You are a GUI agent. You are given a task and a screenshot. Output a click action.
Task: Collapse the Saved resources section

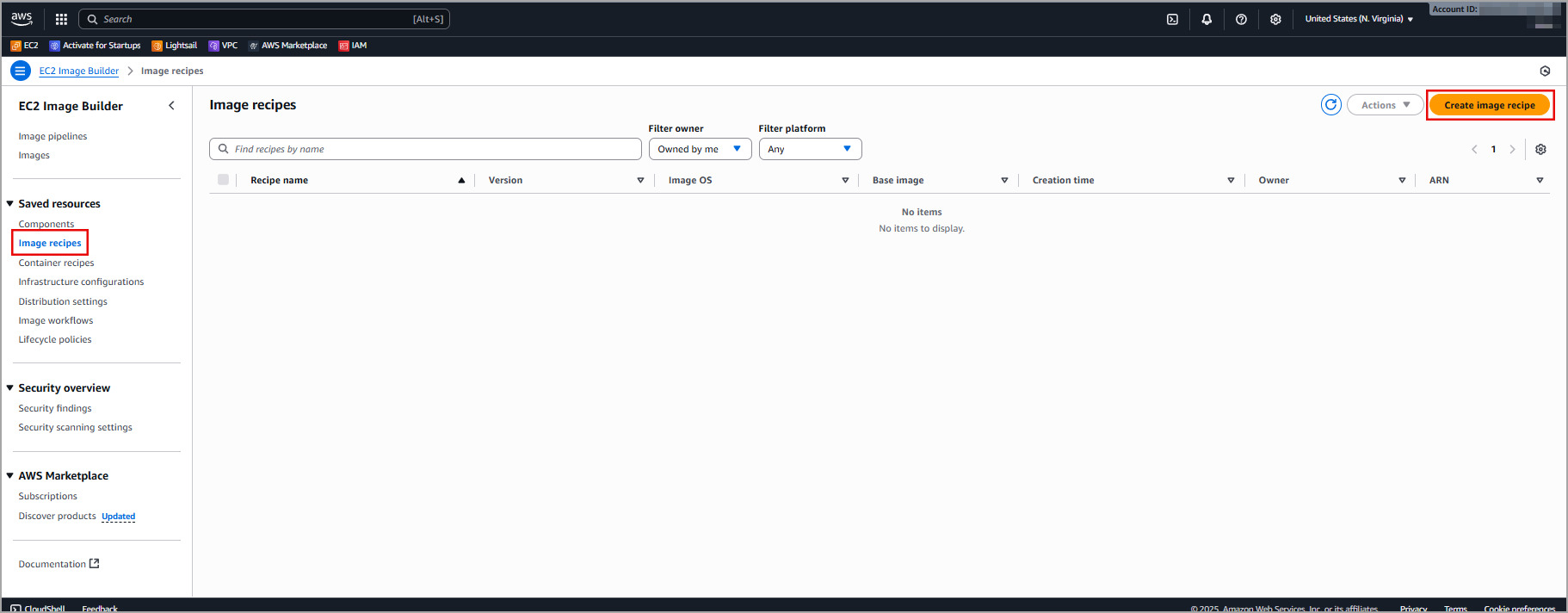(10, 204)
